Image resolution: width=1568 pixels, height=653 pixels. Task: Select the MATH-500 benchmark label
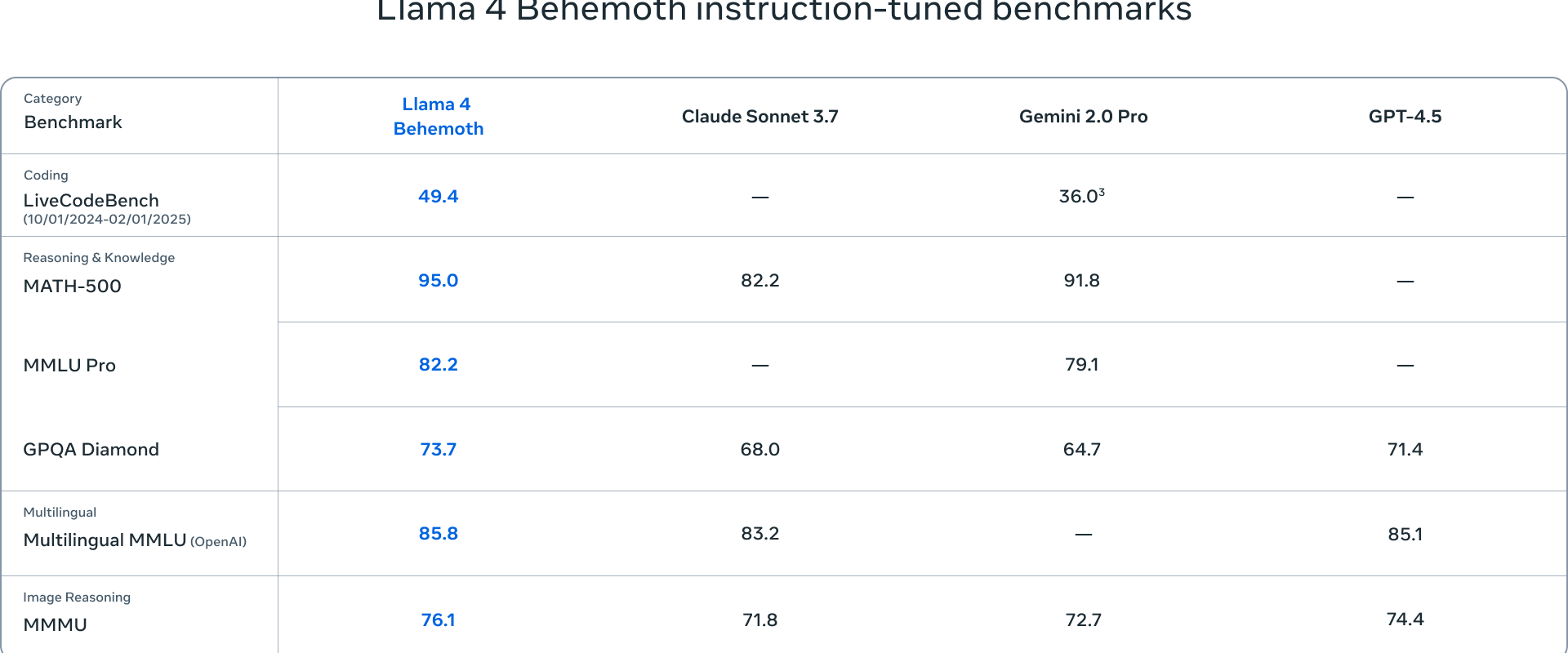73,287
